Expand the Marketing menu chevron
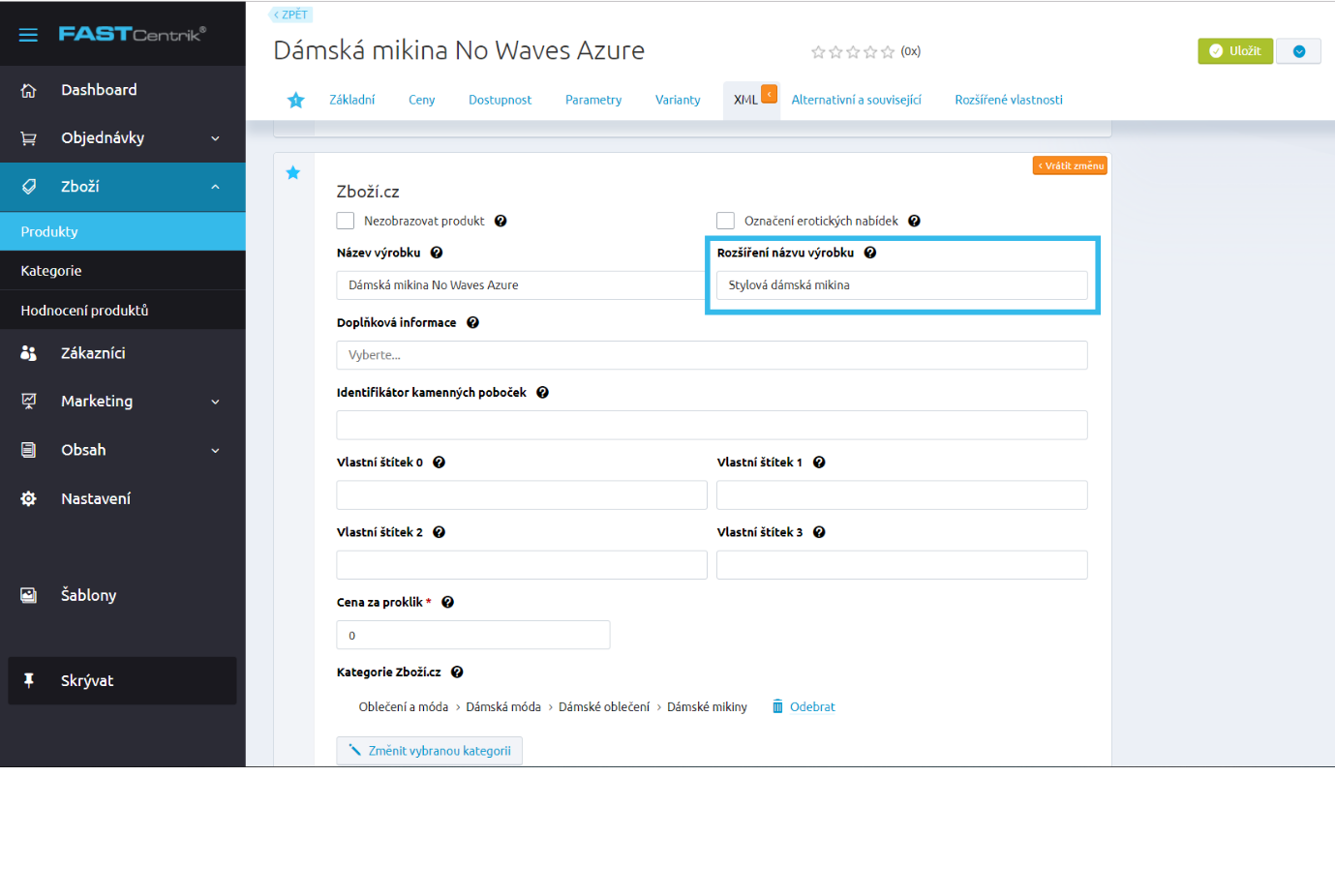 (x=215, y=402)
